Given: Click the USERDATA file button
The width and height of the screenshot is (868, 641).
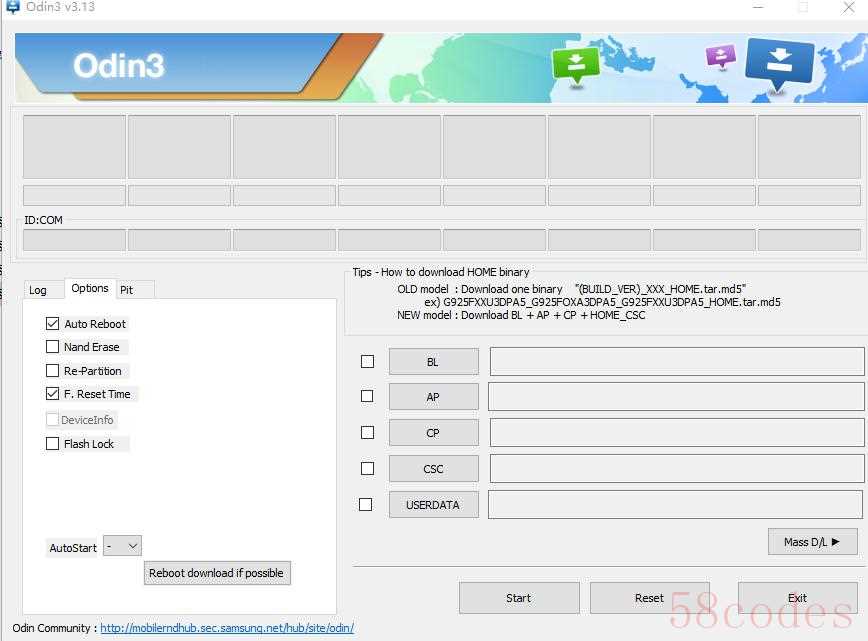Looking at the screenshot, I should (433, 505).
